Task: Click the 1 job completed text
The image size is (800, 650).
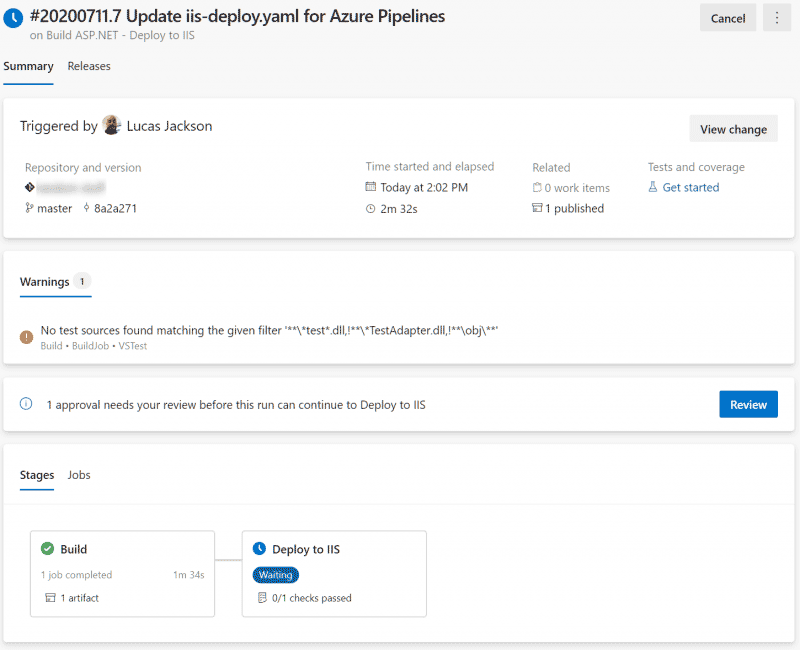Action: (x=76, y=574)
